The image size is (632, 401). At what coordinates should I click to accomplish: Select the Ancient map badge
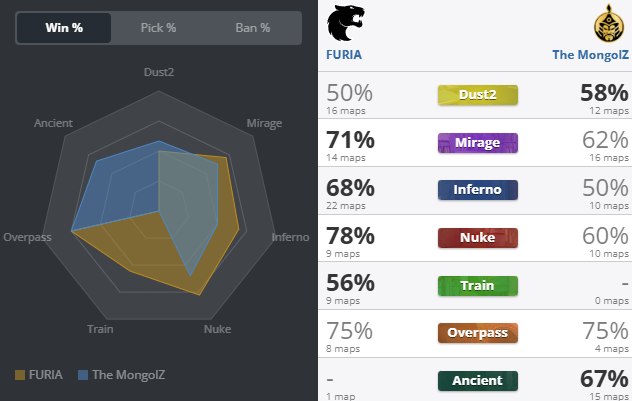point(478,381)
